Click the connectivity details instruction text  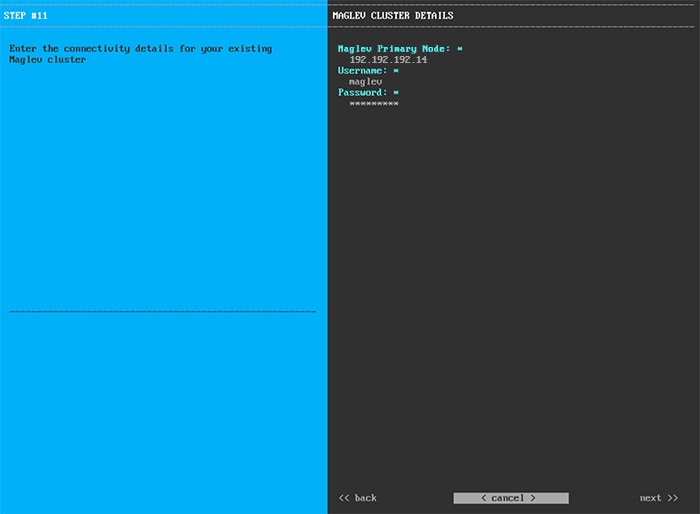point(141,54)
